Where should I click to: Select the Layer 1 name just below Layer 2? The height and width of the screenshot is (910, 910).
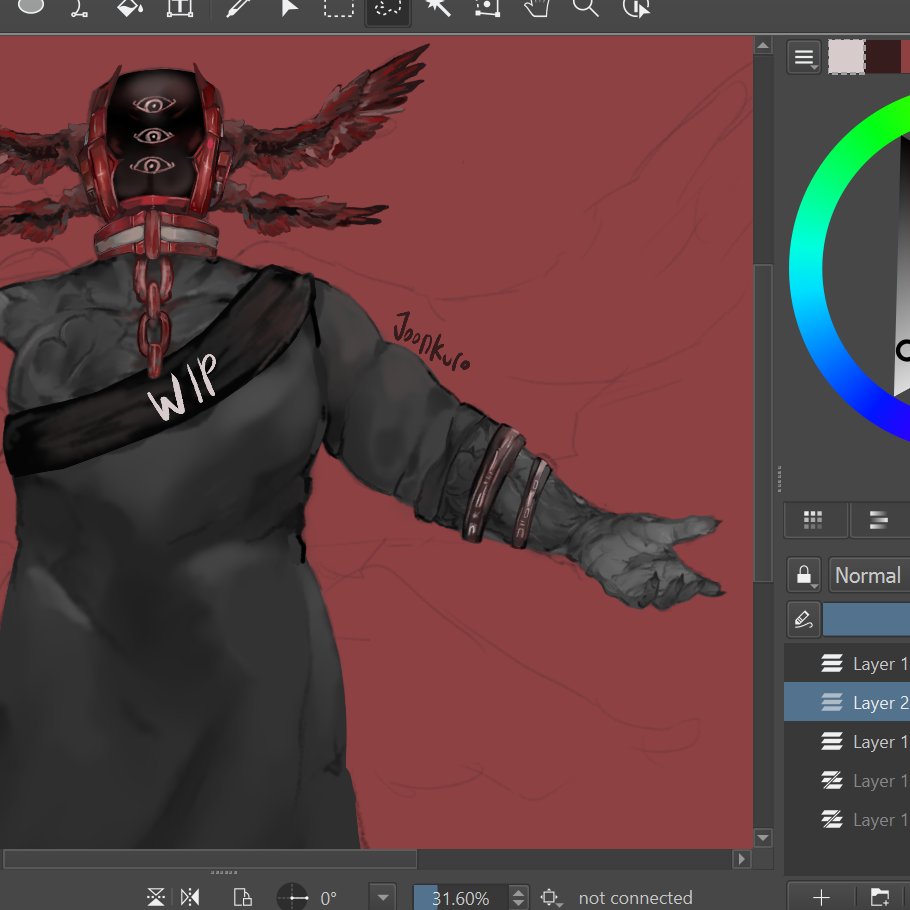880,742
